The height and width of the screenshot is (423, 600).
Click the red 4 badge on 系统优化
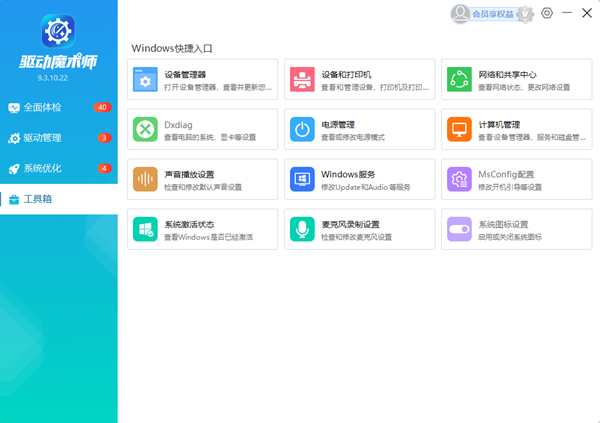[104, 168]
